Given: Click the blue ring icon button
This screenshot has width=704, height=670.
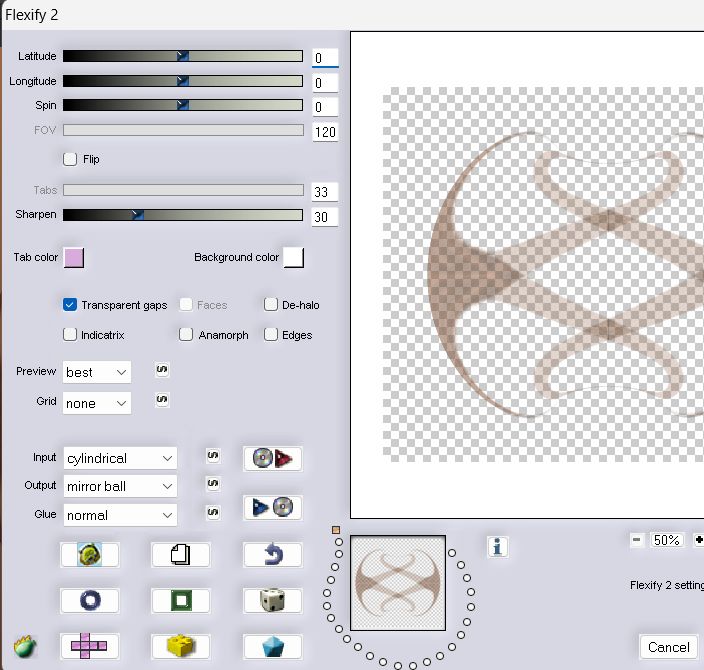Looking at the screenshot, I should click(x=89, y=600).
